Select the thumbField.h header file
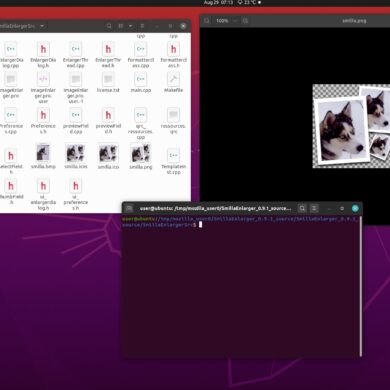Viewport: 390px width, 390px height. coord(10,192)
